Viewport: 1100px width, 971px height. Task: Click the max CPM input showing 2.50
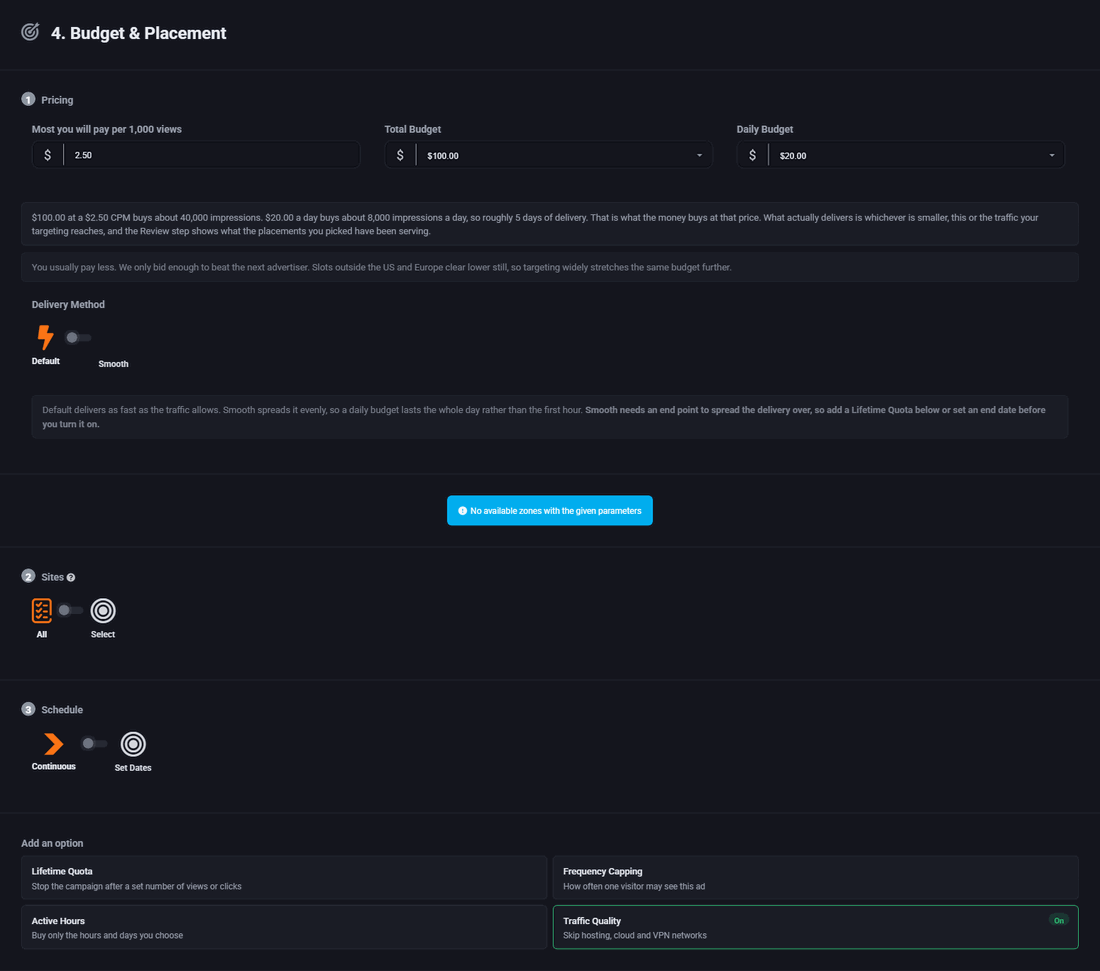tap(211, 155)
